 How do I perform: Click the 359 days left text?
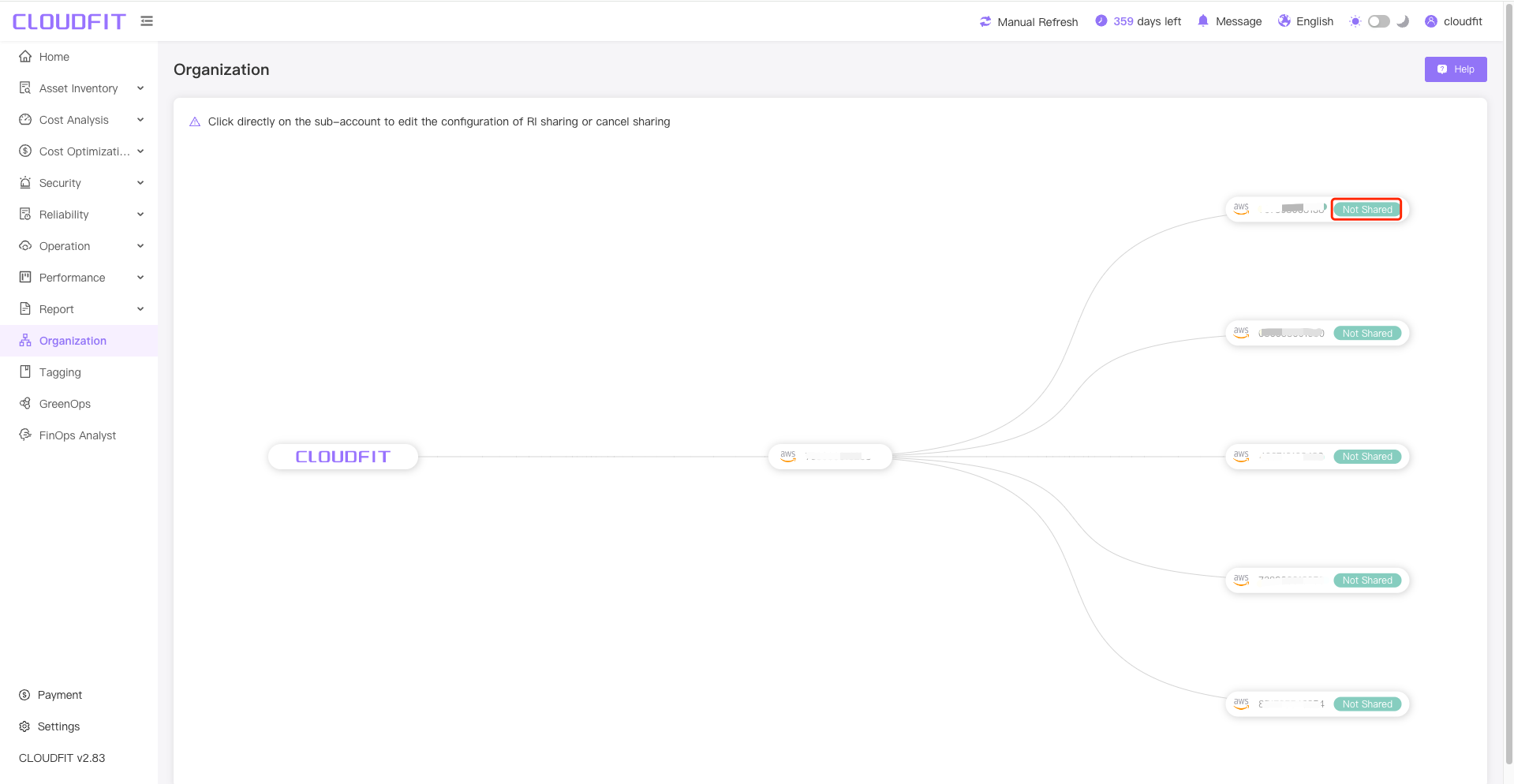click(x=1147, y=21)
